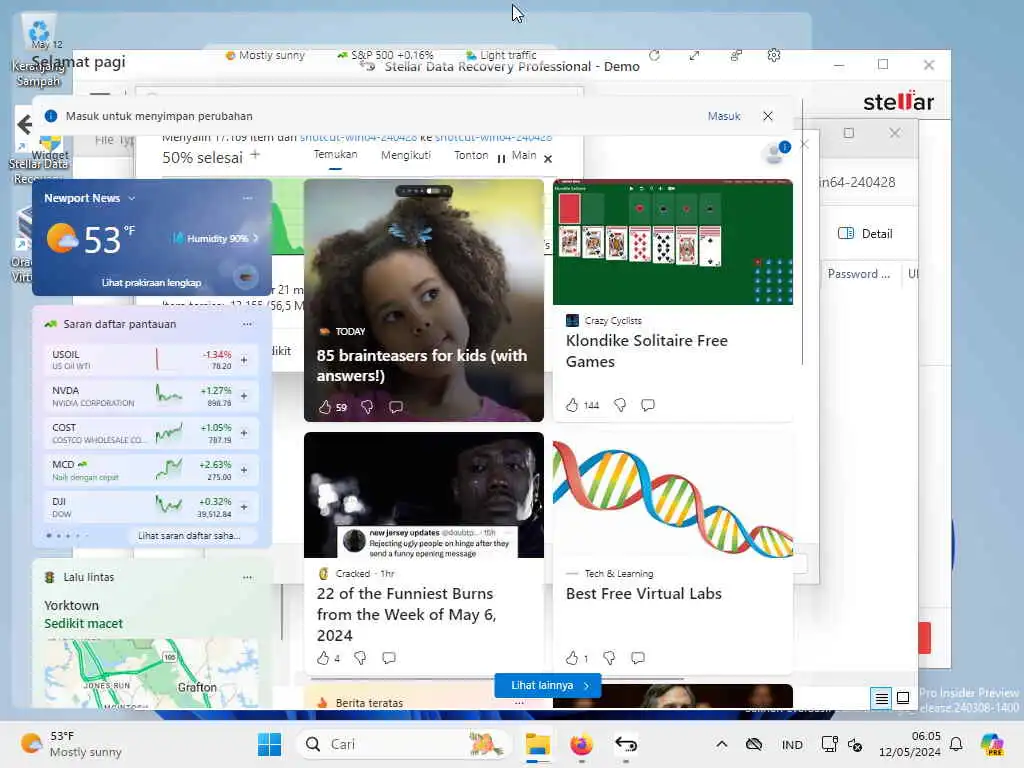The image size is (1024, 768).
Task: Open the clock and date 06.05 panel
Action: [910, 744]
